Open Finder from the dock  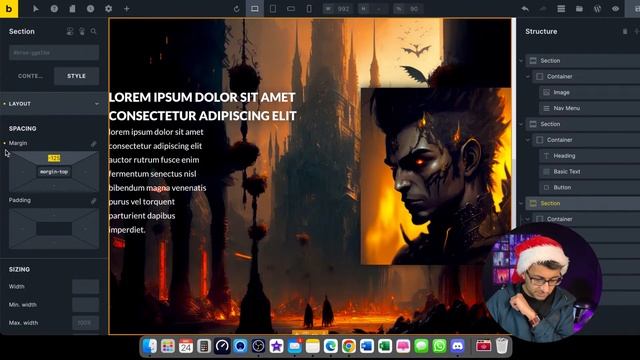(149, 346)
